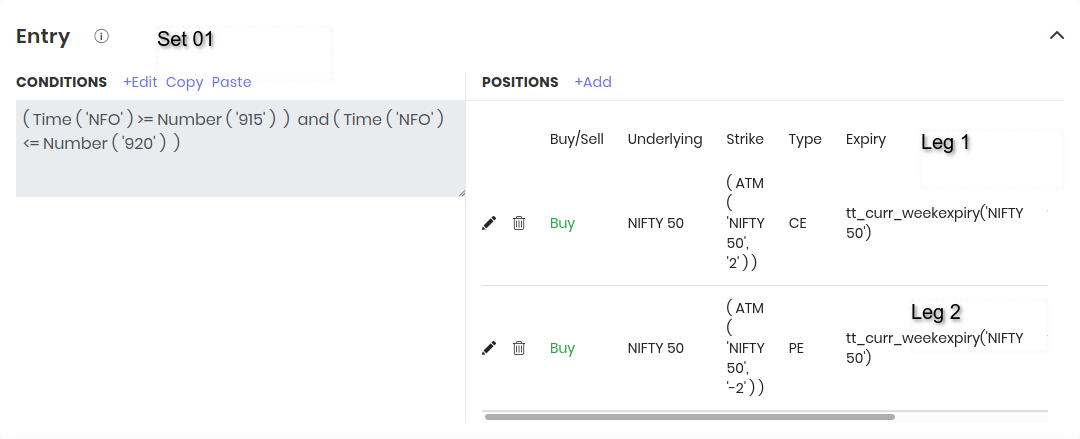Click +Edit link for conditions

[x=140, y=82]
